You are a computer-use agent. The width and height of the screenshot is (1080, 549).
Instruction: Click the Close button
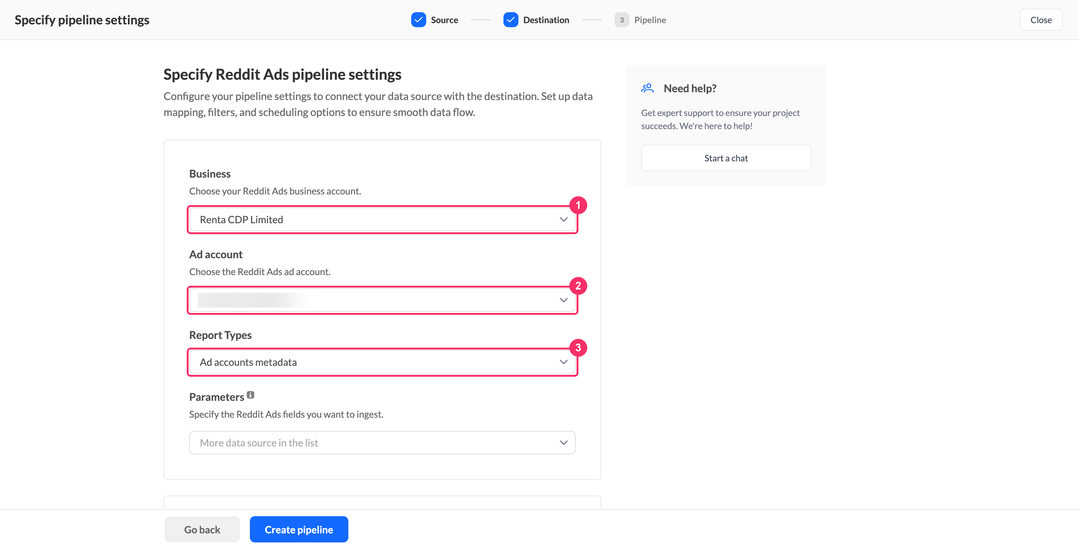click(x=1041, y=20)
